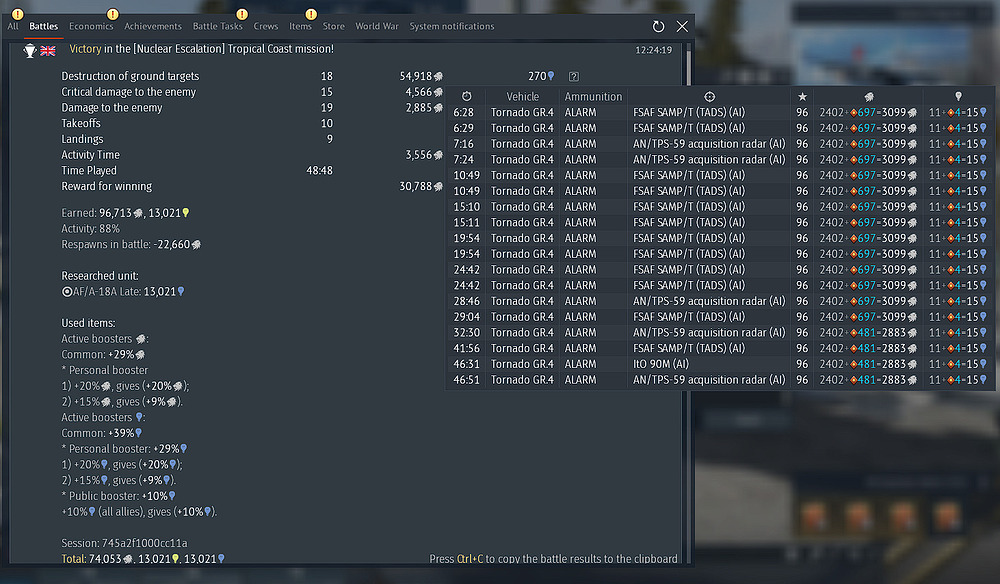Click the alert badge above the All tab
Image resolution: width=1000 pixels, height=584 pixels.
coord(17,13)
